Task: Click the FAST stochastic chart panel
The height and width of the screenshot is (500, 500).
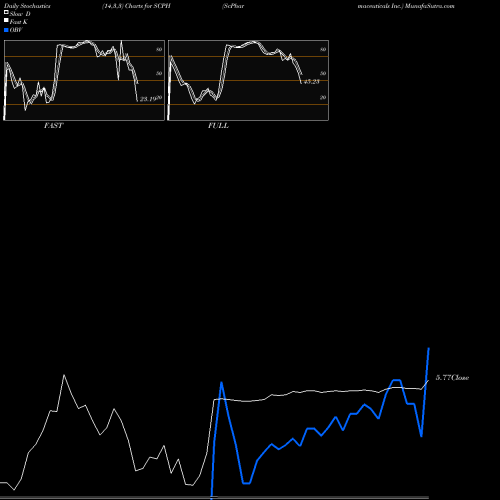Action: [x=84, y=80]
